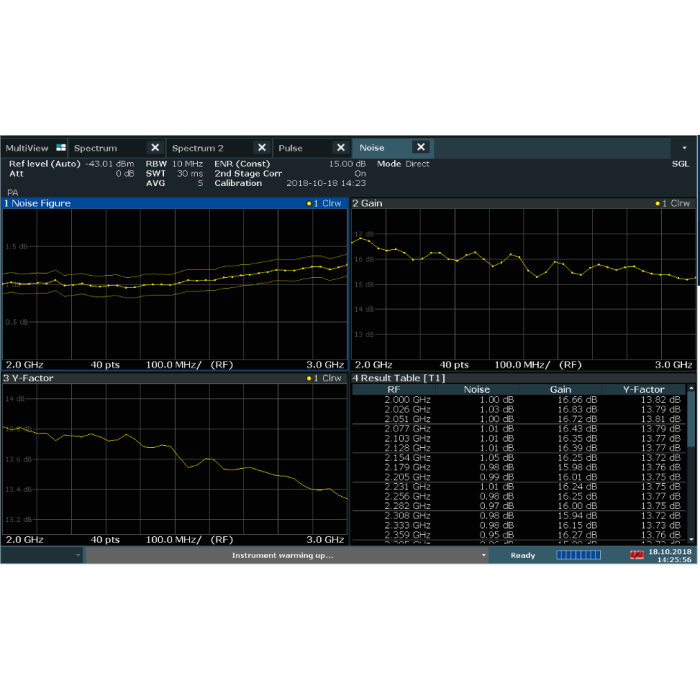The height and width of the screenshot is (700, 700).
Task: Click the Y-Factor column header in table
Action: coord(643,389)
